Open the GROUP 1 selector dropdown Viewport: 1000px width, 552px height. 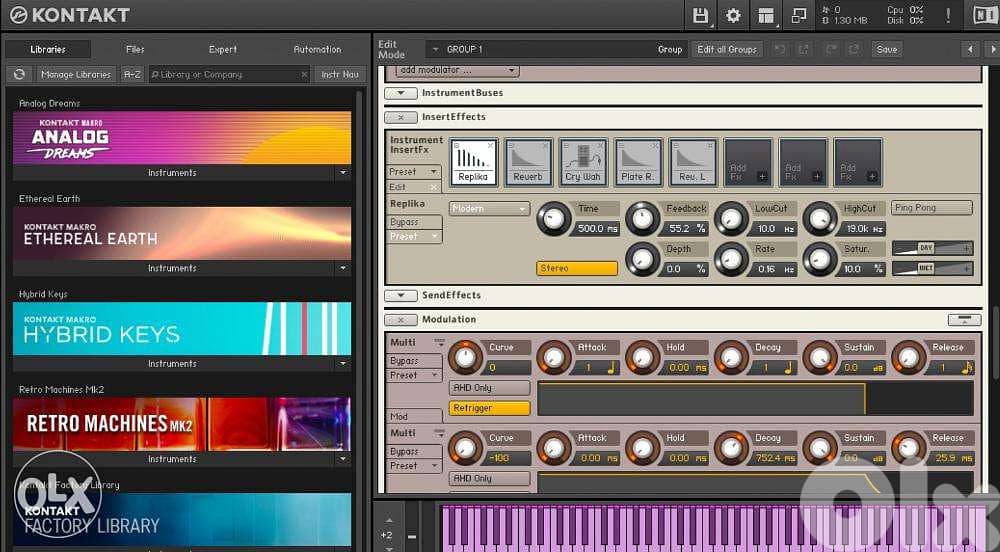coord(436,50)
